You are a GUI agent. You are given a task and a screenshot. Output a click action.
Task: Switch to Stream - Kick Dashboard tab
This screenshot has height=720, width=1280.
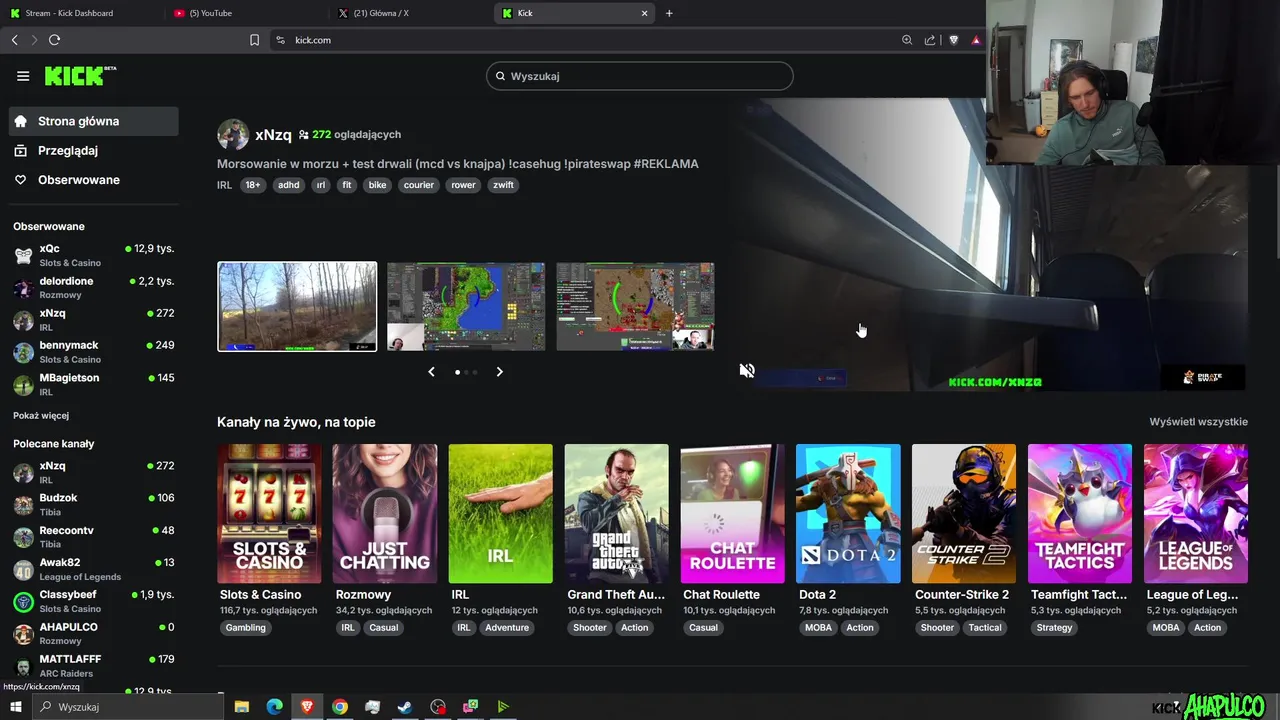[x=82, y=13]
